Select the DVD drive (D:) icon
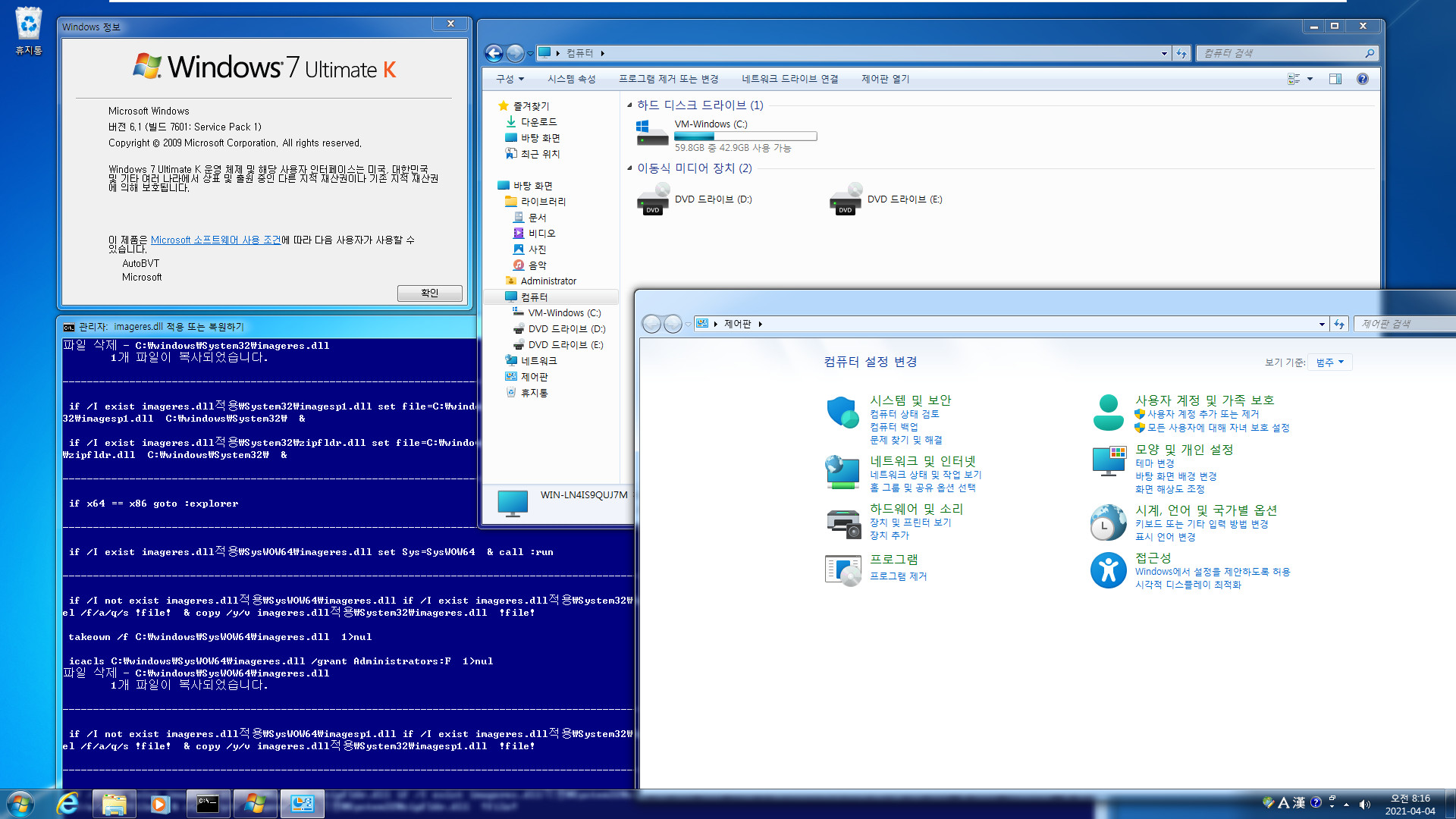This screenshot has height=819, width=1456. pyautogui.click(x=653, y=199)
